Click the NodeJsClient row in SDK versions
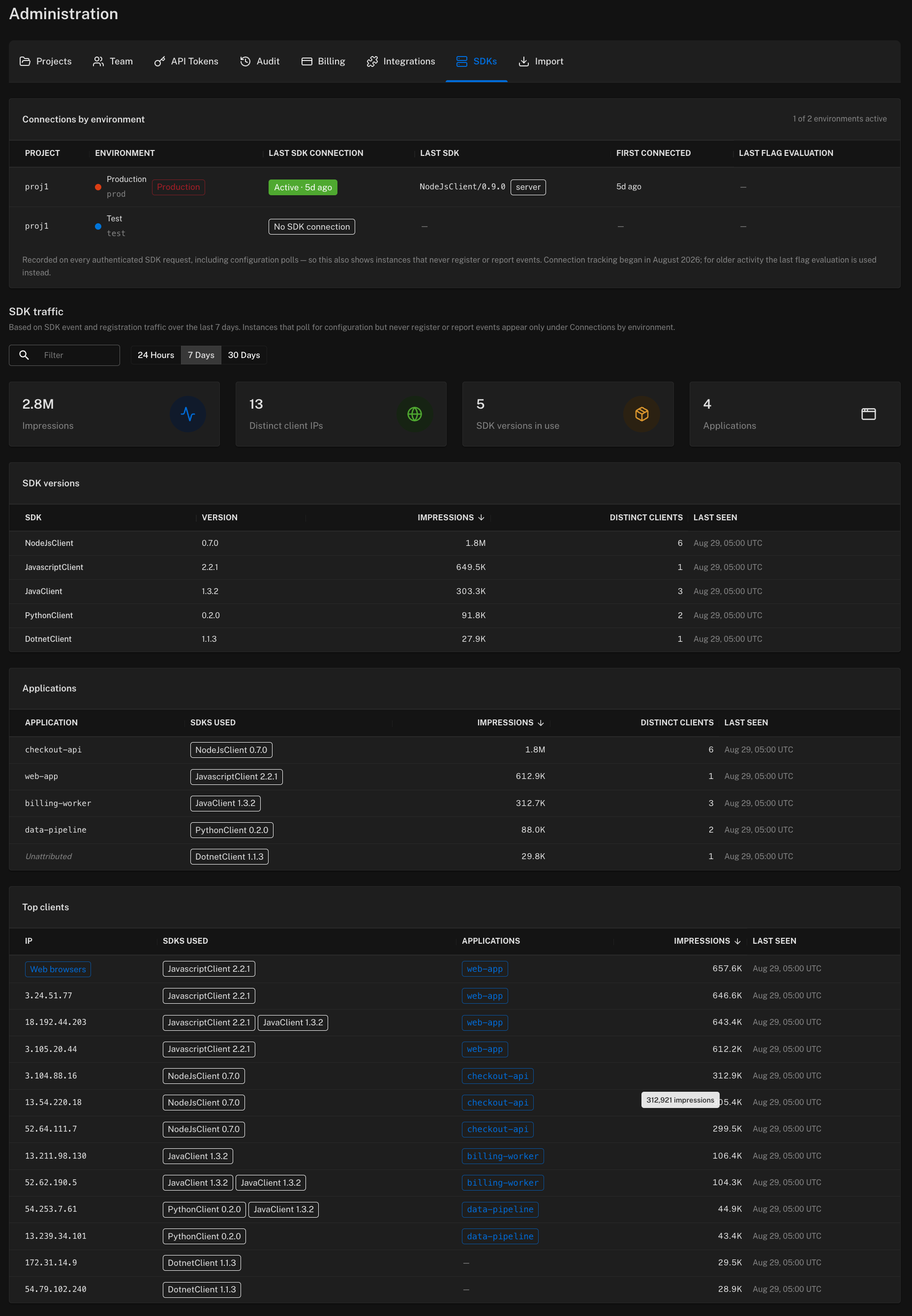912x1316 pixels. click(x=455, y=543)
